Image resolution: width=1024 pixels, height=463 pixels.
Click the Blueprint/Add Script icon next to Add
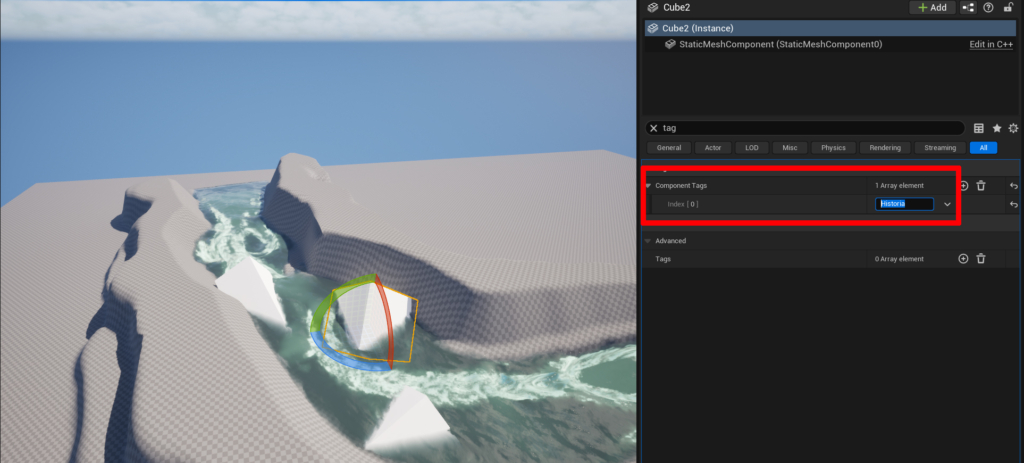point(968,8)
